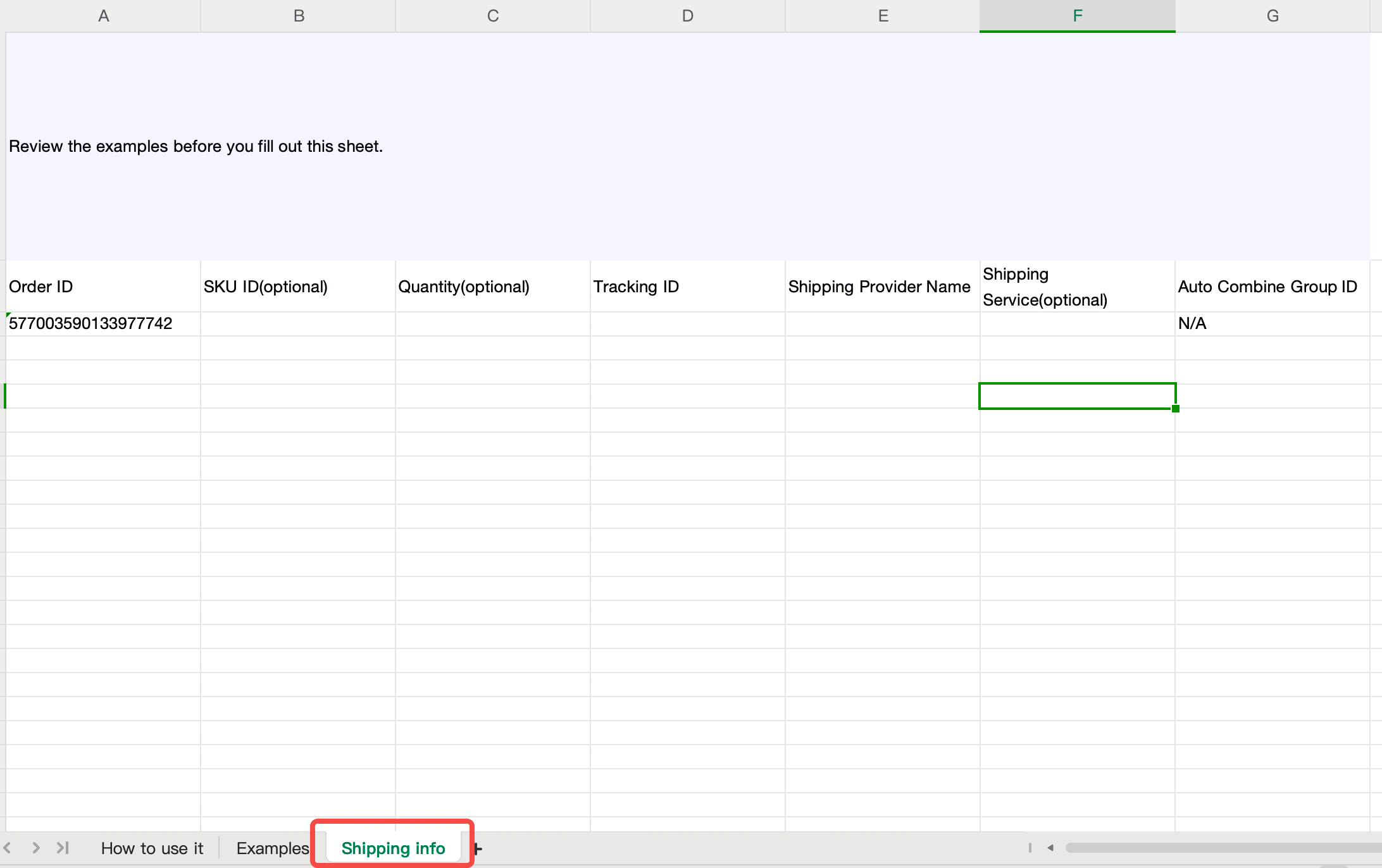
Task: Select the Shipping info sheet tab
Action: coord(393,848)
